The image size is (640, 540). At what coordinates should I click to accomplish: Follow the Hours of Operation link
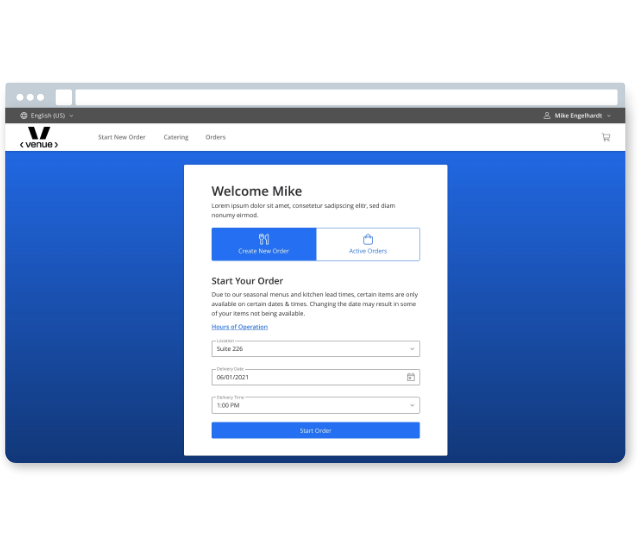tap(239, 327)
